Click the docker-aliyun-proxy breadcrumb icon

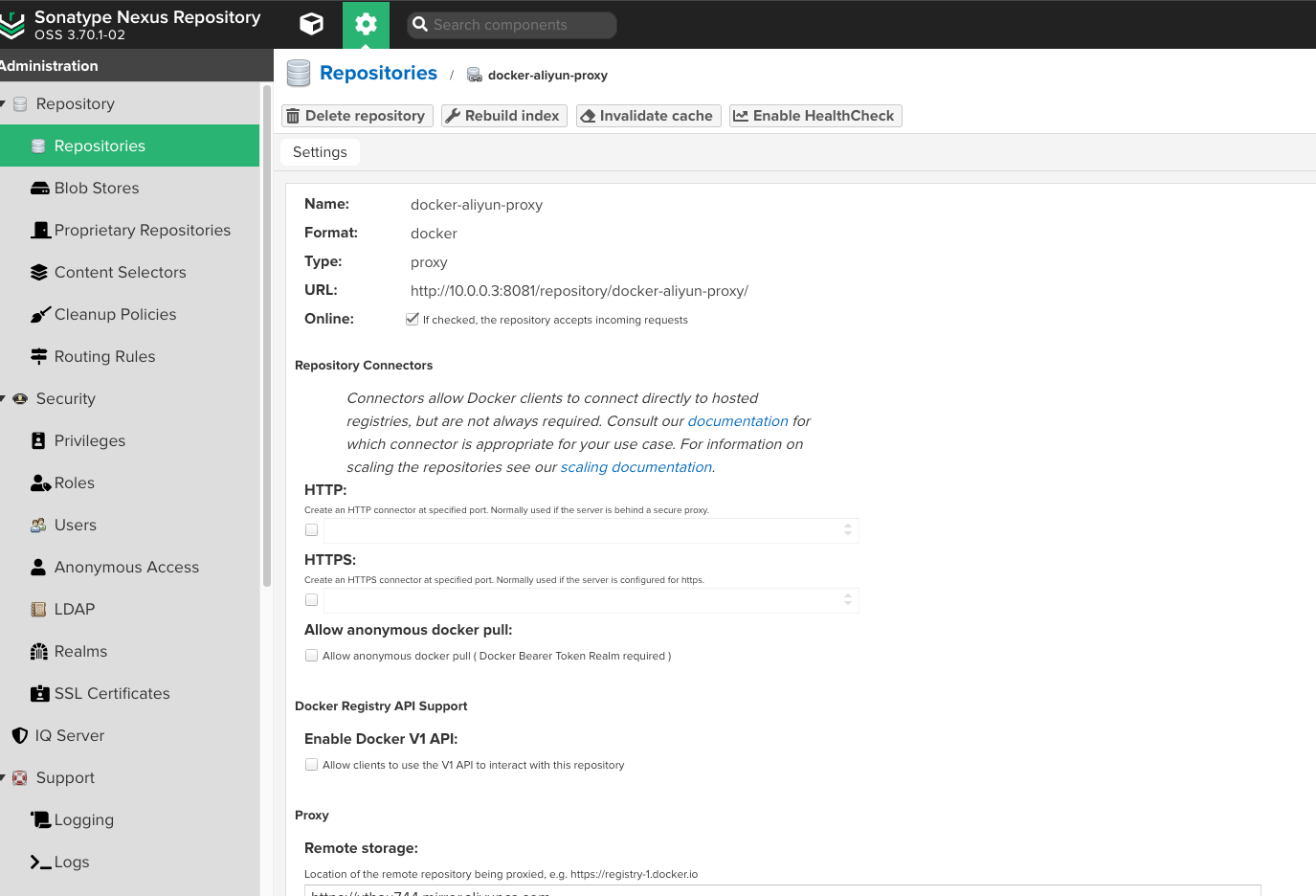tap(475, 75)
